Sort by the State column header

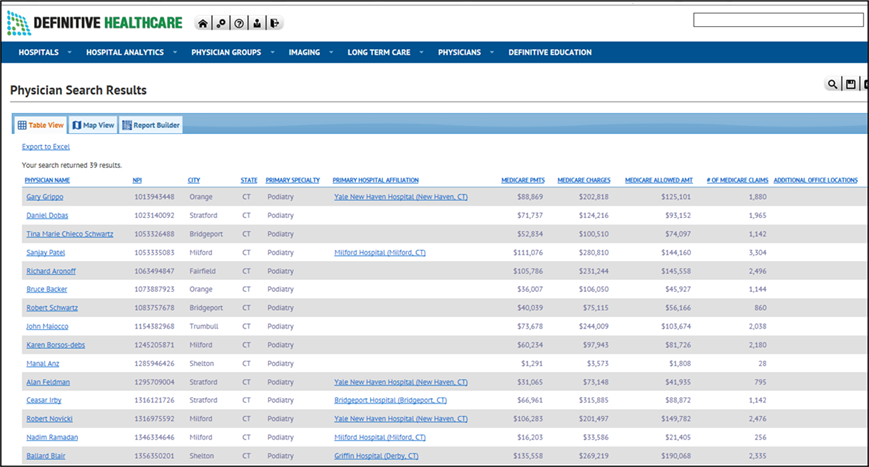pos(249,180)
